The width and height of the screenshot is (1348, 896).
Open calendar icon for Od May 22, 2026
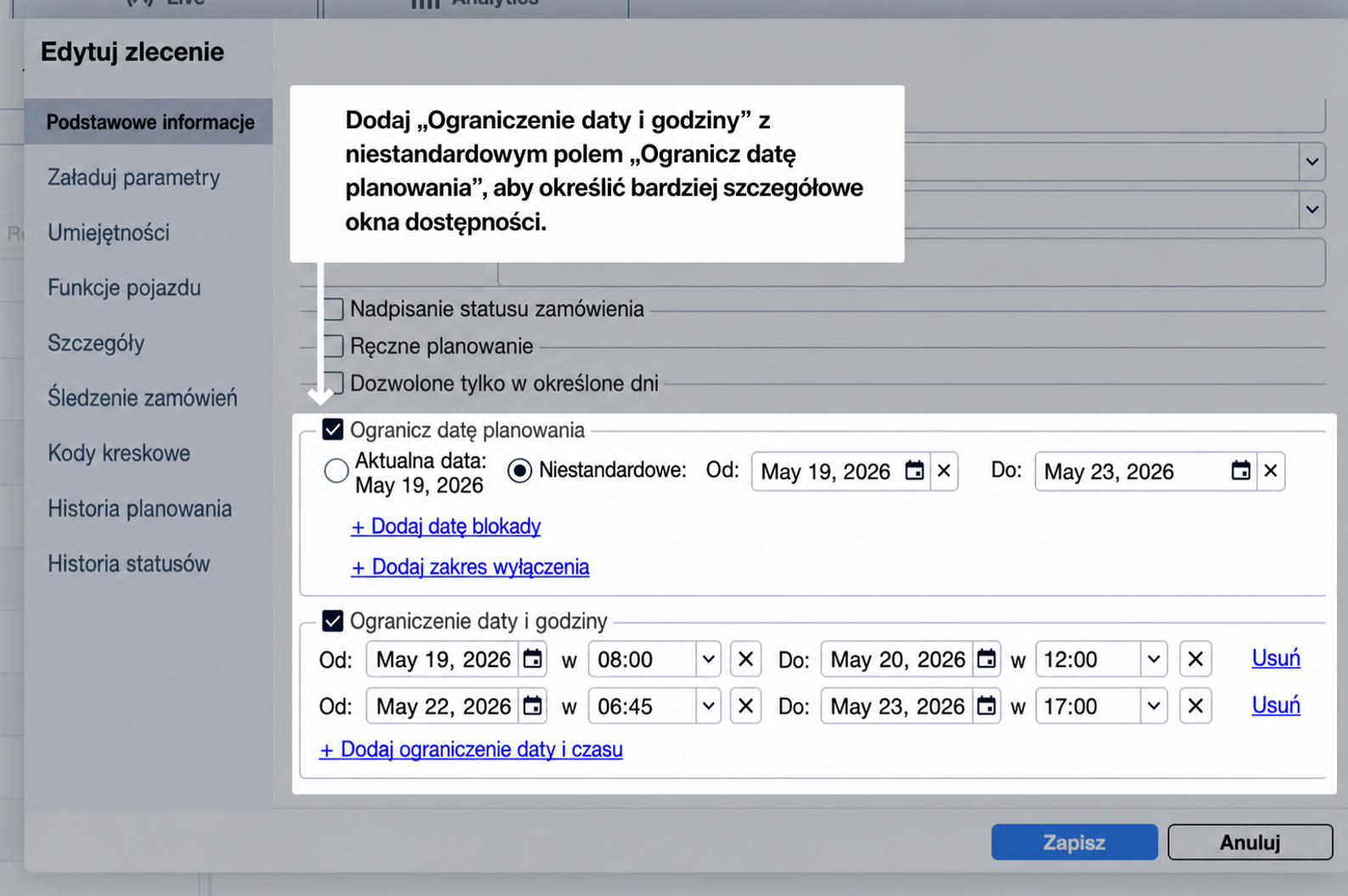click(532, 706)
